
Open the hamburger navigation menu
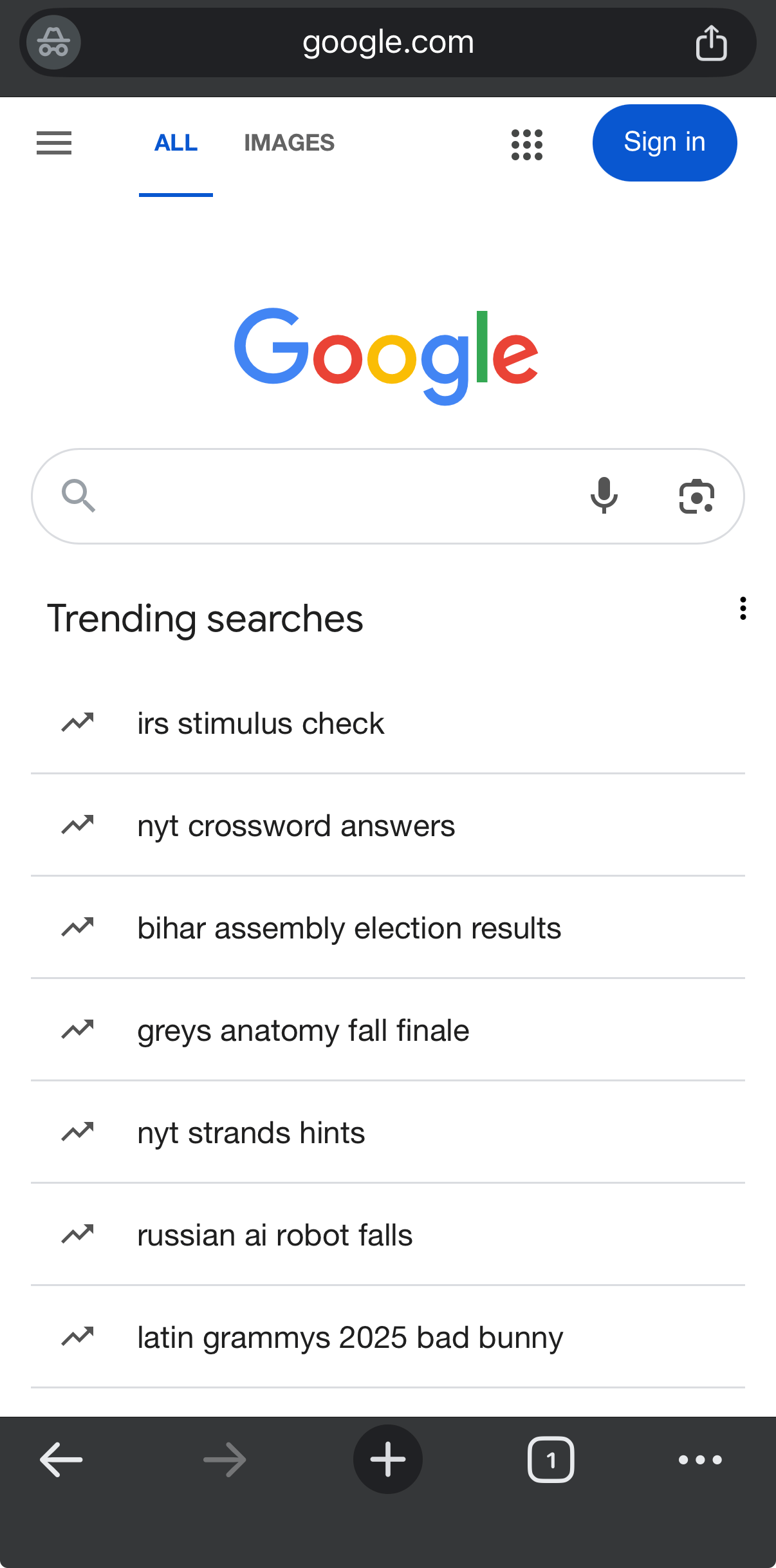[54, 143]
